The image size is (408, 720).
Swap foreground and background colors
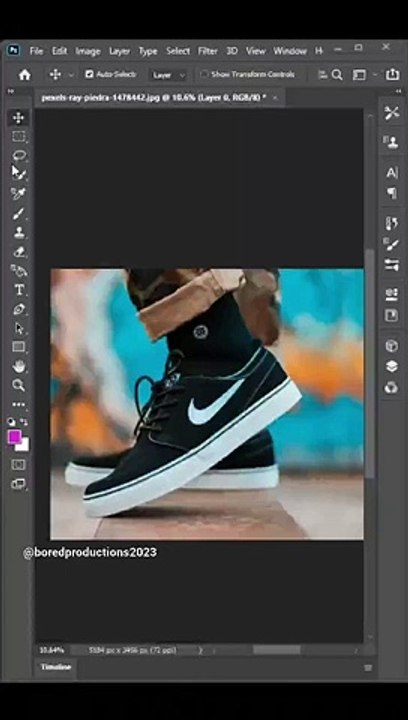(24, 421)
